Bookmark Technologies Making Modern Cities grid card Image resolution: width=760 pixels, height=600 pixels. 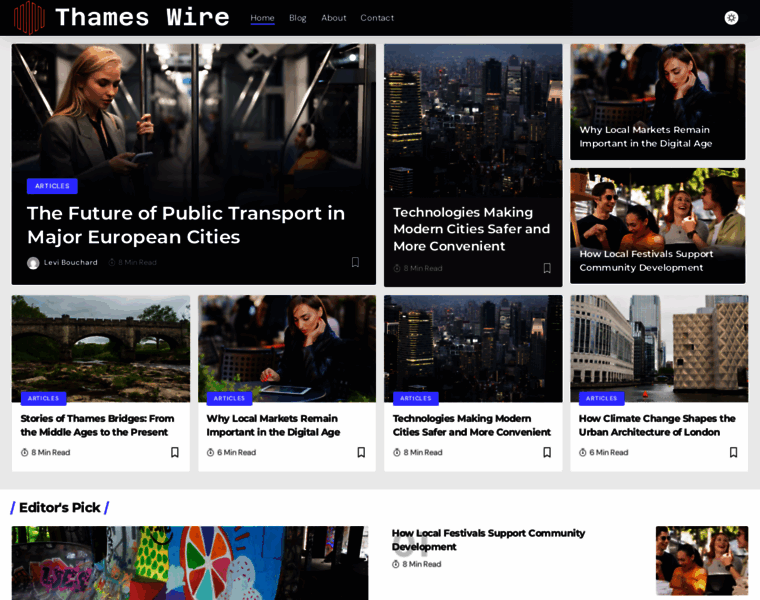pos(547,452)
